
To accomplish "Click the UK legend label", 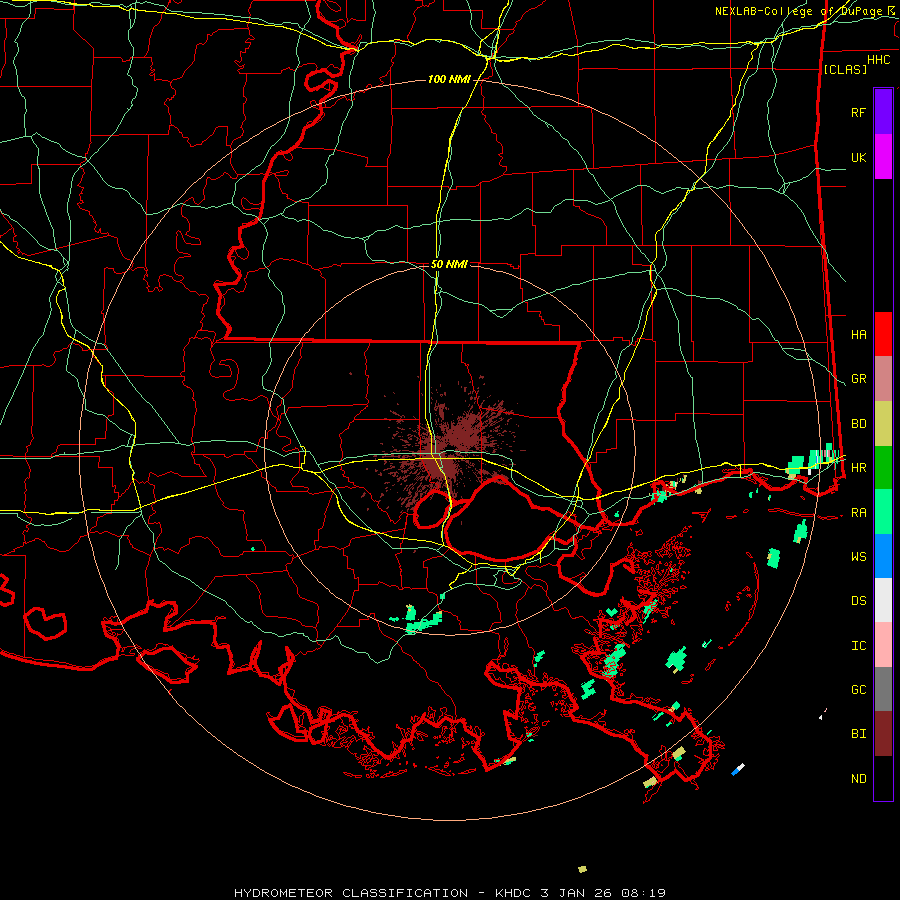I will pyautogui.click(x=858, y=157).
